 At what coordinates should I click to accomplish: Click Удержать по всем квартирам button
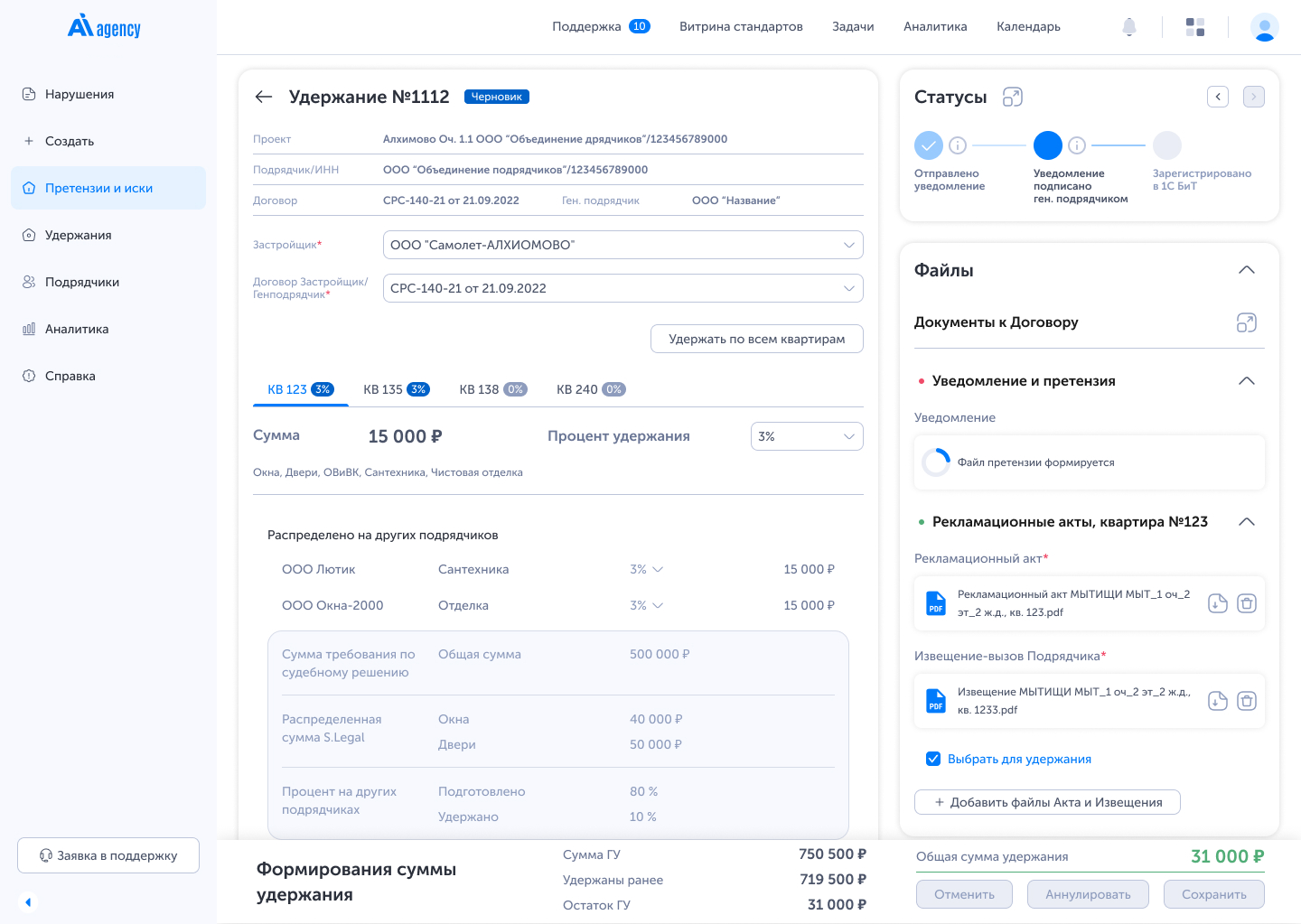coord(756,339)
